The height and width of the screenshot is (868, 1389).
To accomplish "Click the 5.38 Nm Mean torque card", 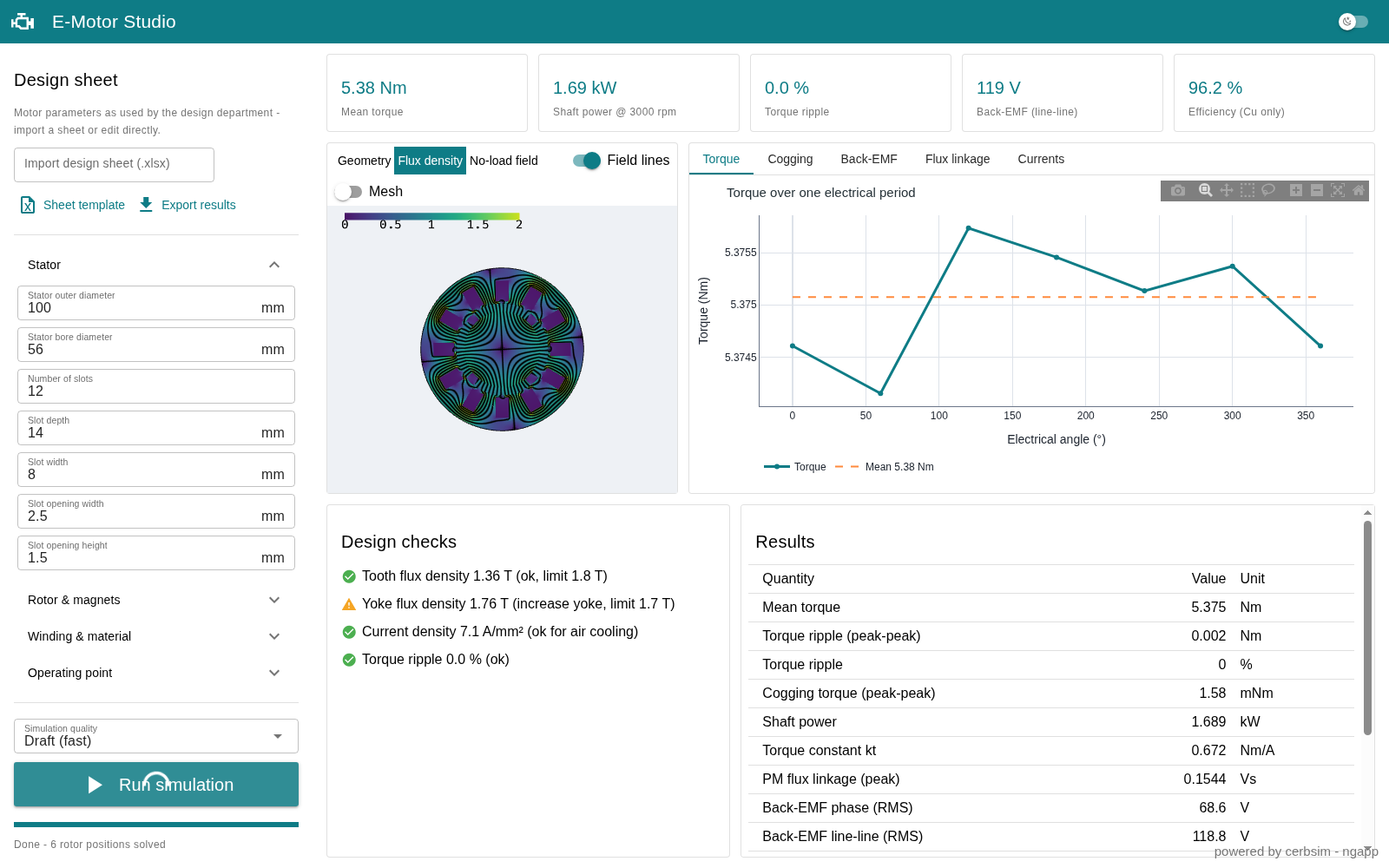I will tap(427, 93).
